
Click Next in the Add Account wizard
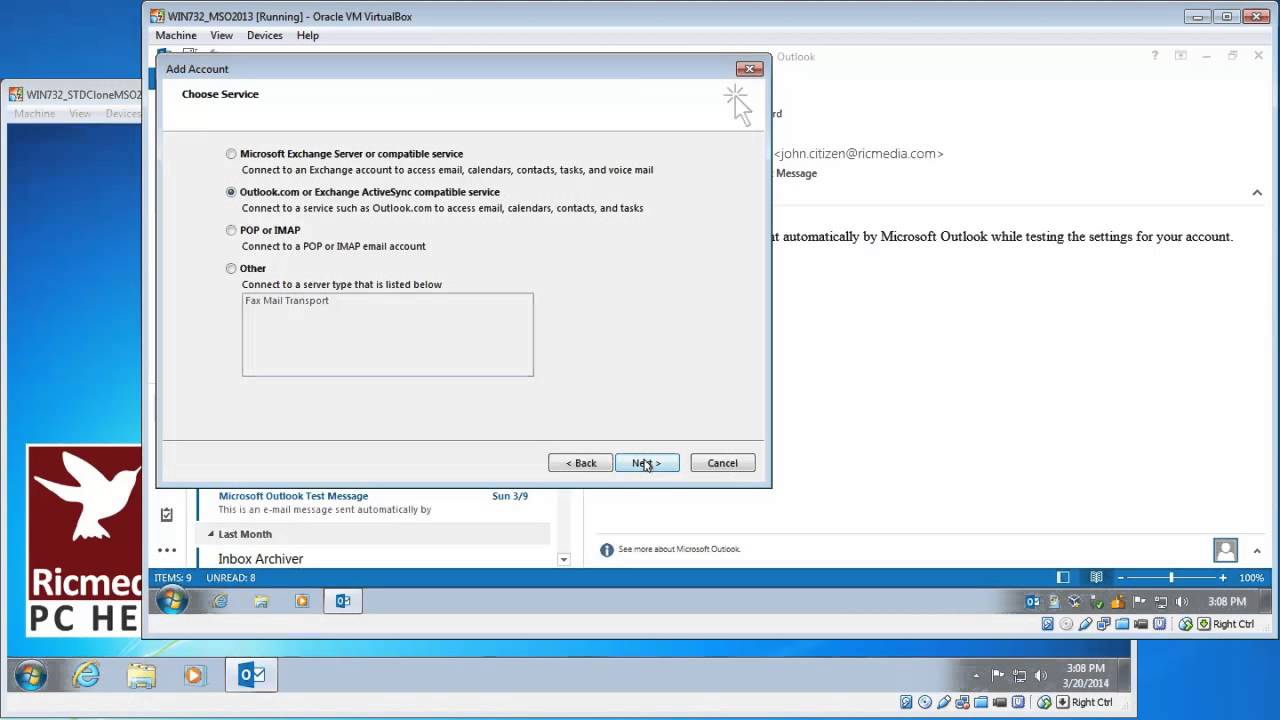coord(647,463)
